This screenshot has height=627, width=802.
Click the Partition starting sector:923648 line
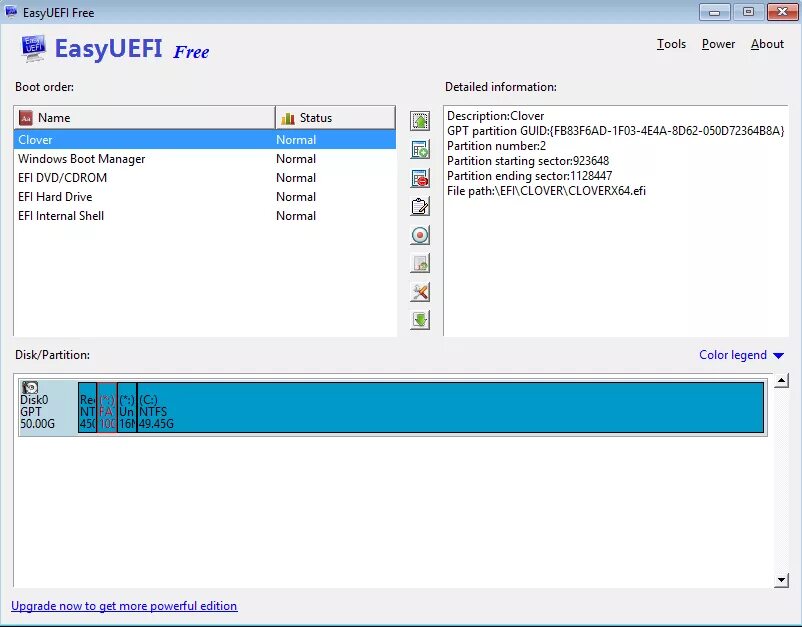coord(528,161)
